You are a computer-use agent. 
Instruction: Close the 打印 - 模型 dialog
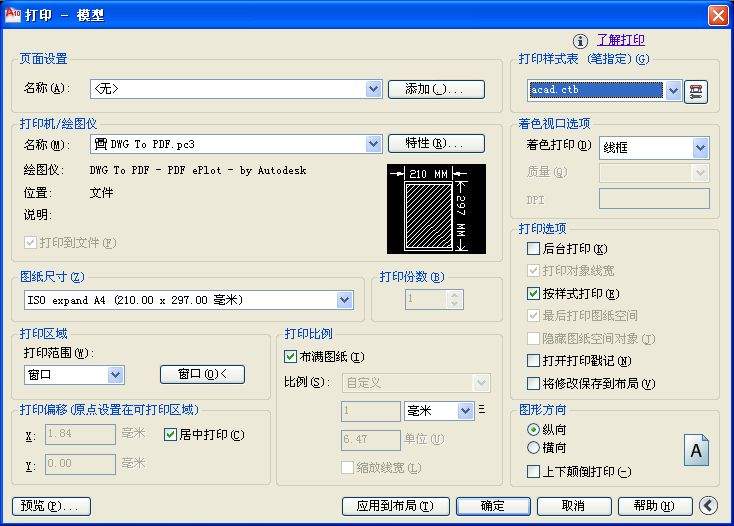coord(718,15)
